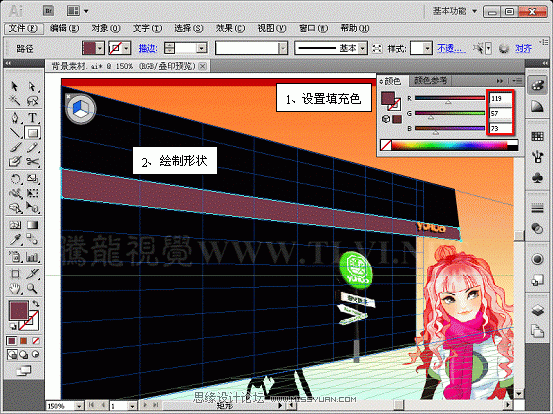Click the 对齐 align link

tap(523, 48)
